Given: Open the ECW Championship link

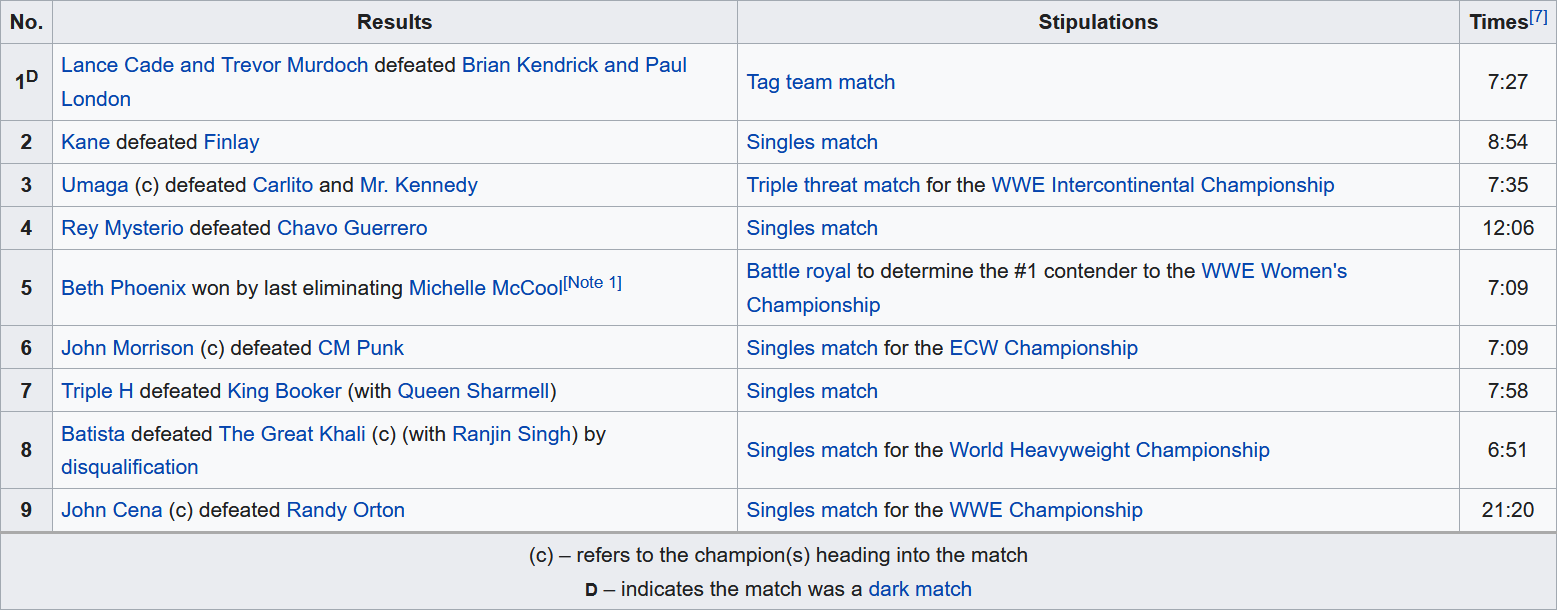Looking at the screenshot, I should point(1043,348).
